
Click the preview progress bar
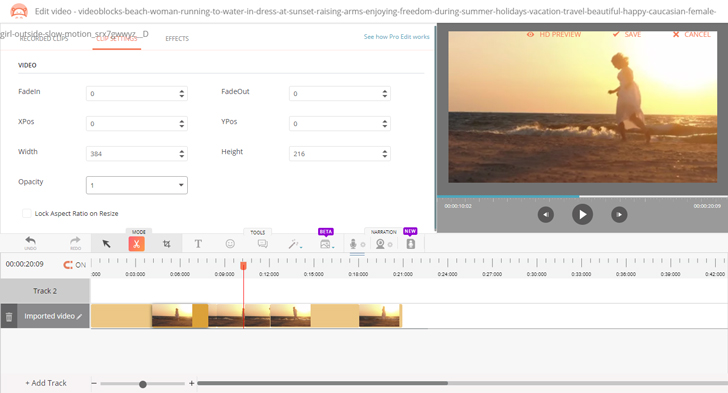pos(582,197)
